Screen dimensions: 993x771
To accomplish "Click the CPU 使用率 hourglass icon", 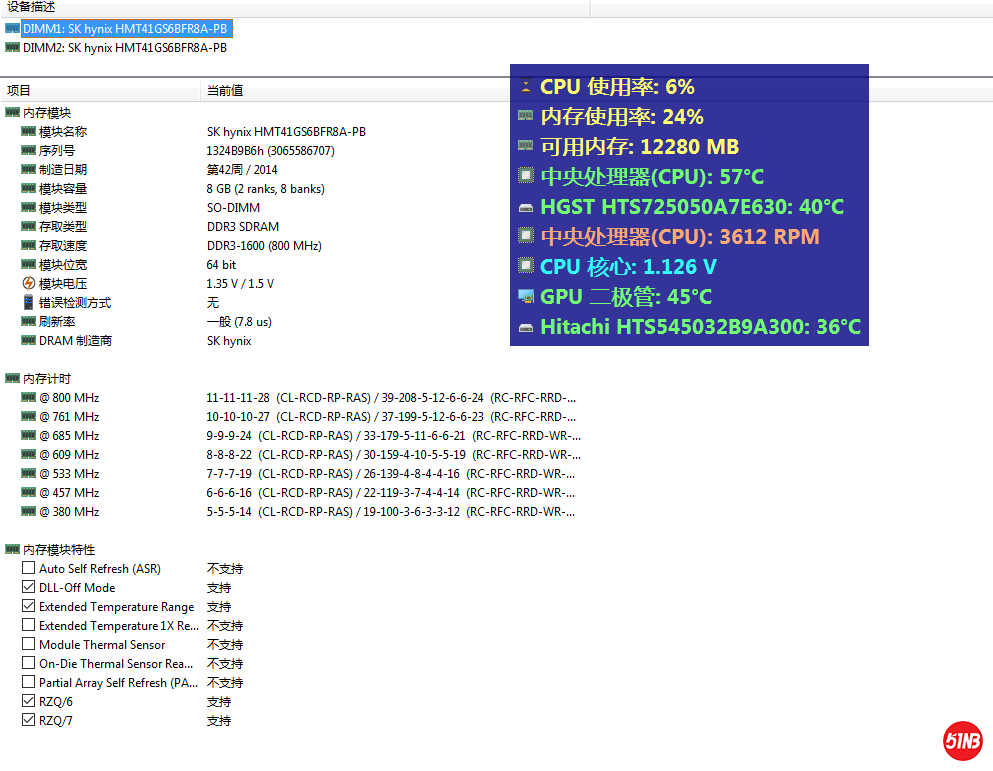I will point(526,87).
